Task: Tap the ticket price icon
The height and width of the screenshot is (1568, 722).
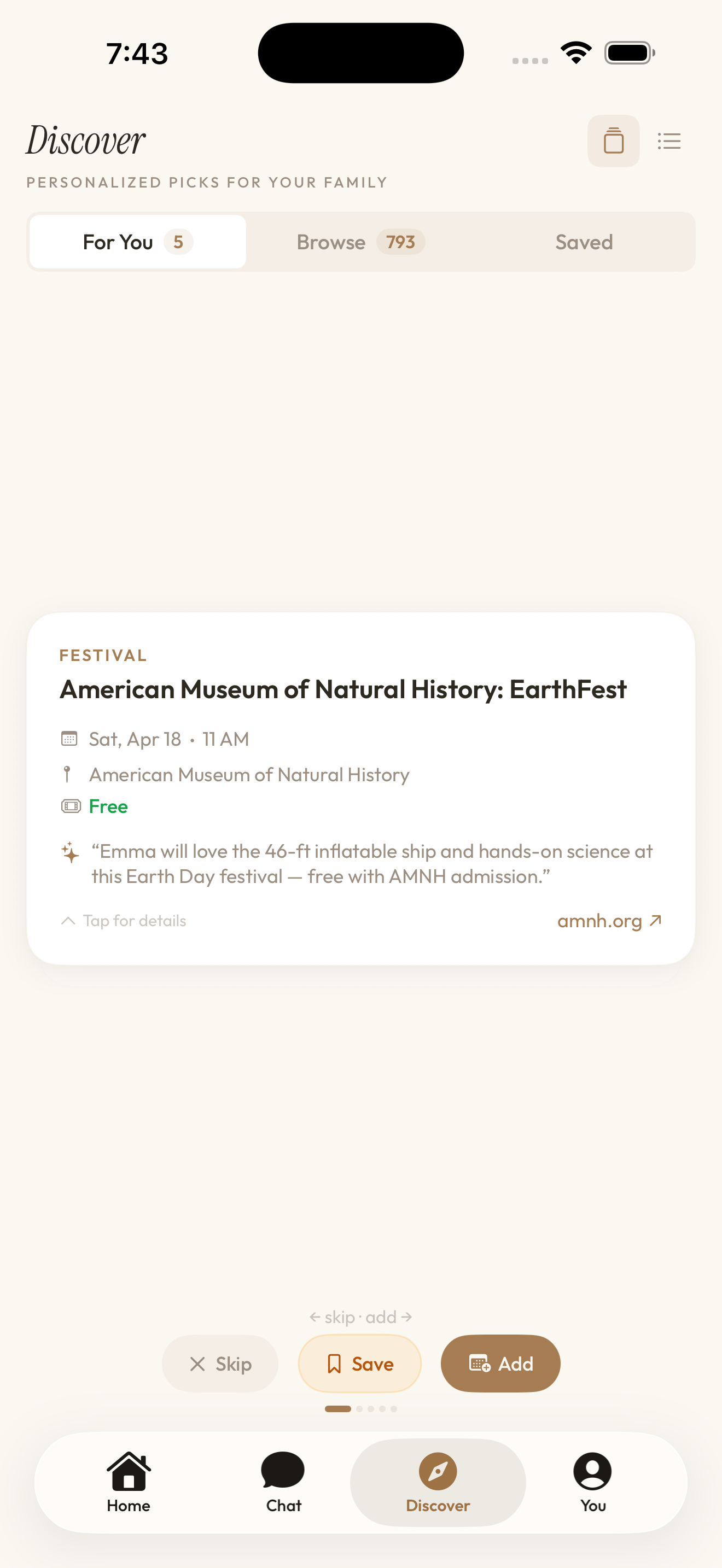Action: coord(71,806)
